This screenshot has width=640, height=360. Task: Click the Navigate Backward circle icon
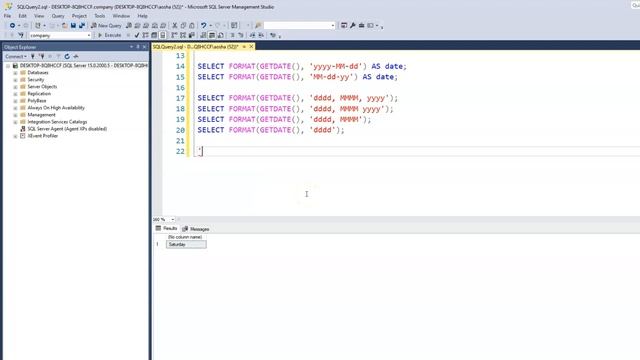click(x=12, y=25)
